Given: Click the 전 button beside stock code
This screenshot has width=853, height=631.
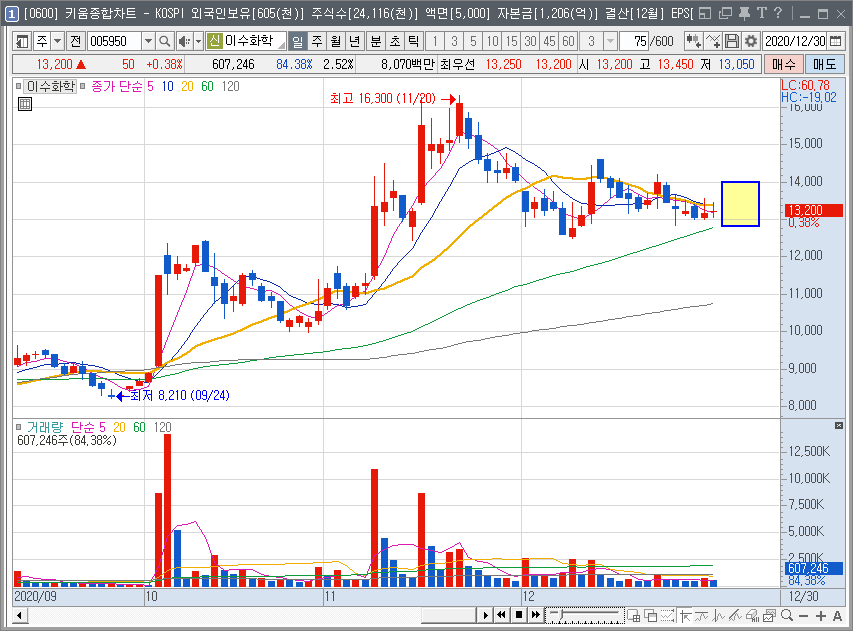Looking at the screenshot, I should click(76, 41).
